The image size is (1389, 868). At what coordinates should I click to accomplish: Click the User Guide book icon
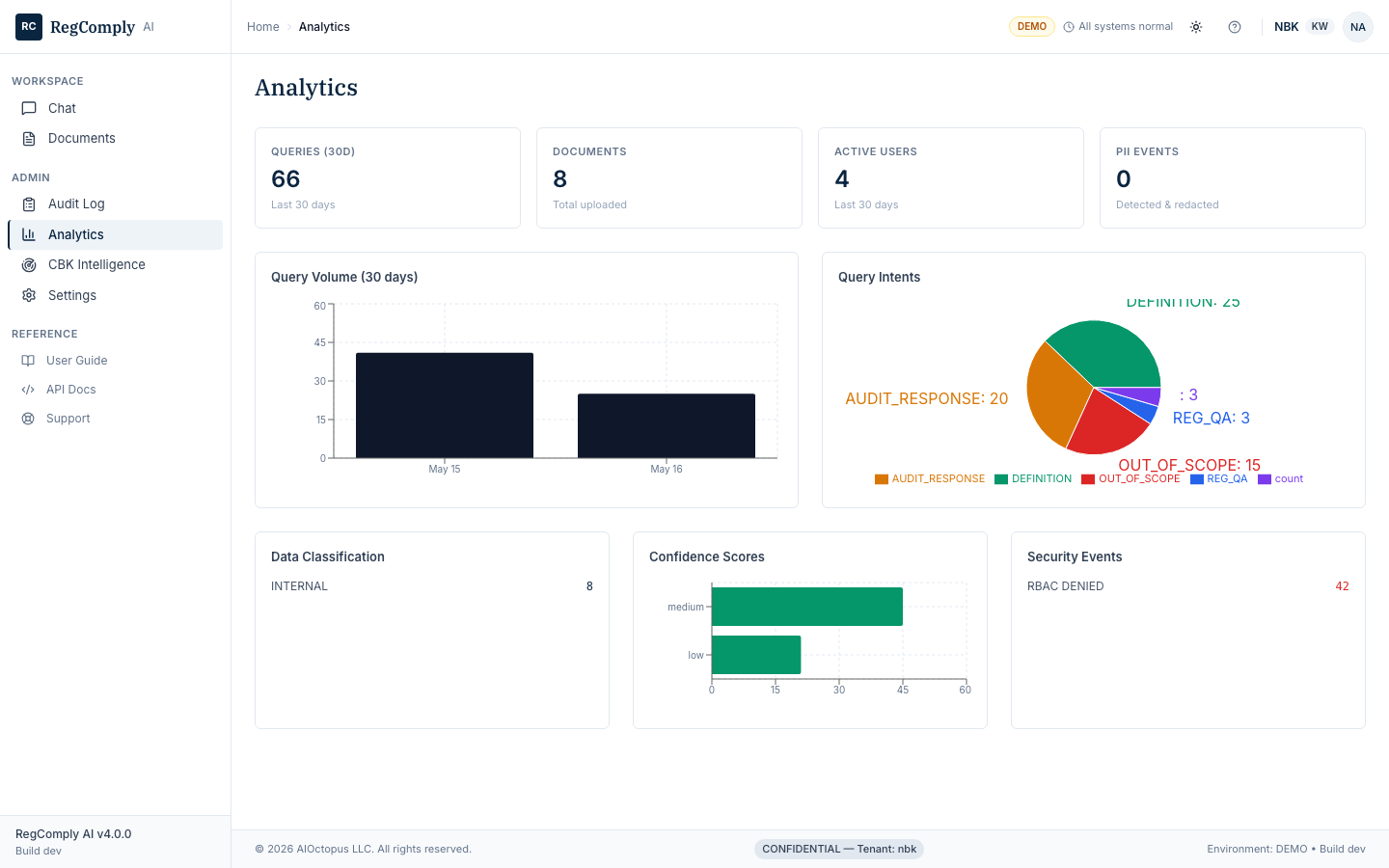point(28,361)
